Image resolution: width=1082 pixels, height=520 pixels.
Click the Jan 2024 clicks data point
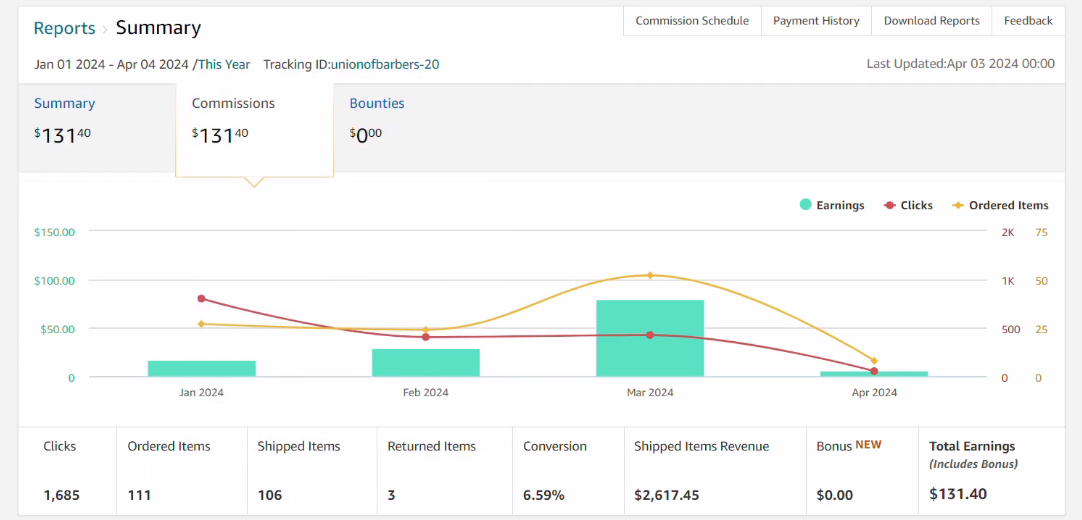(201, 299)
